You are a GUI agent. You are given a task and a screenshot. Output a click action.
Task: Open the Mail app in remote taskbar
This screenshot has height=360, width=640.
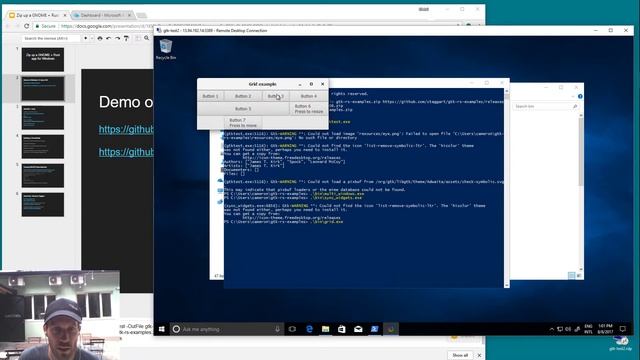click(x=358, y=329)
